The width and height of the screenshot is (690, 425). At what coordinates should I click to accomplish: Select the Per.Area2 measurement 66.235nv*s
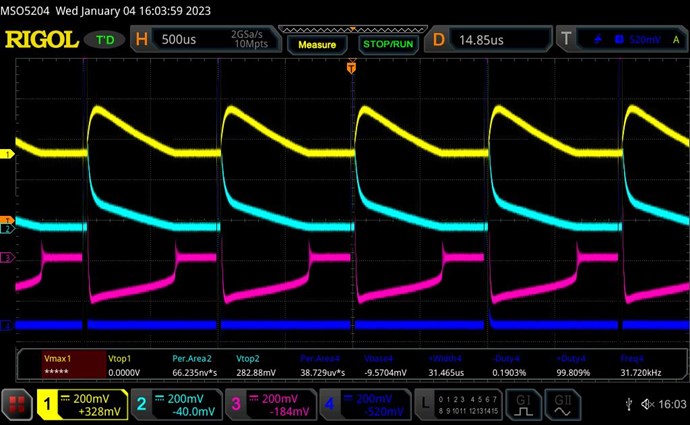click(195, 365)
